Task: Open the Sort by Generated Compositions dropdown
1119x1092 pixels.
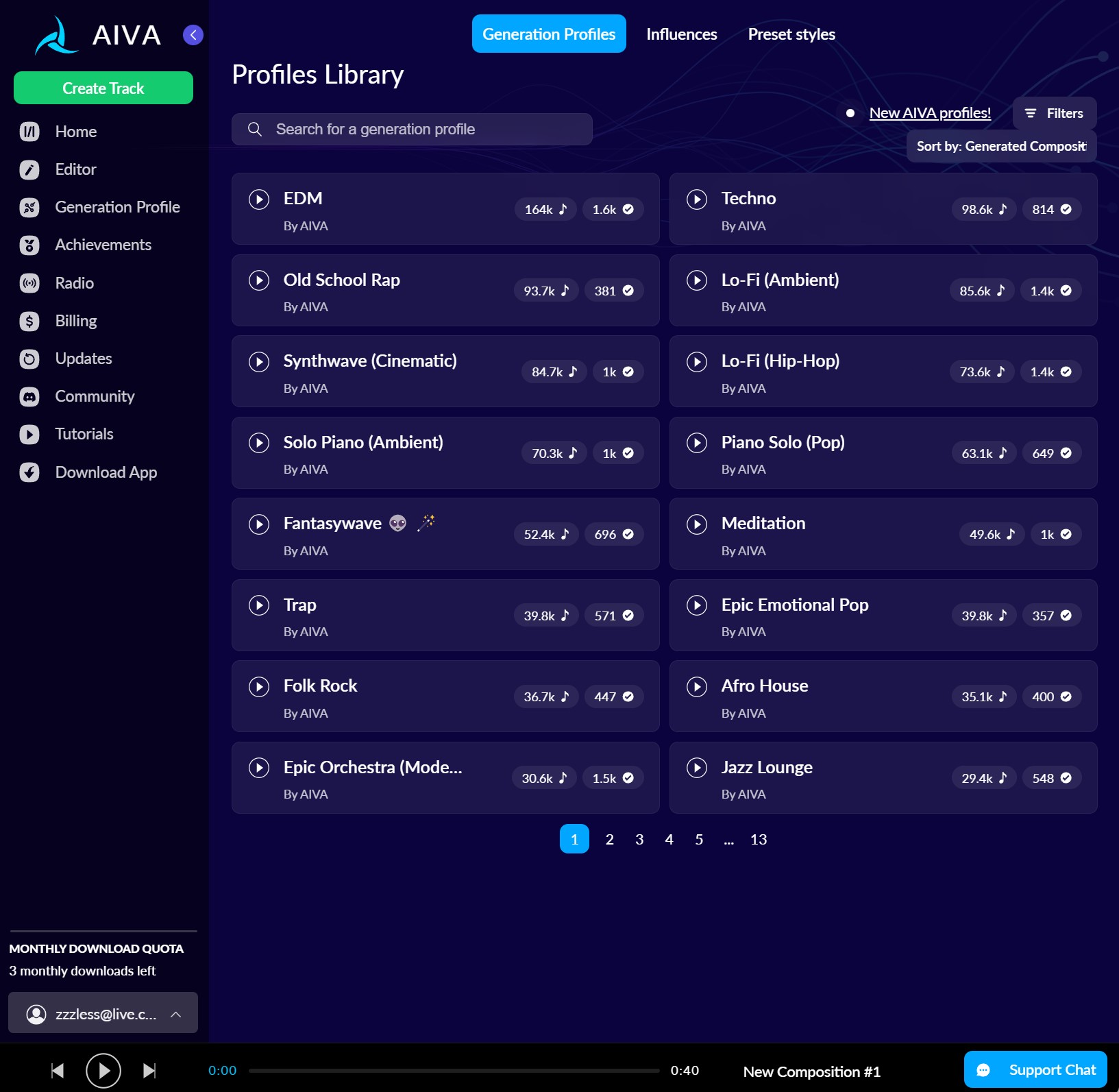Action: pos(1001,146)
